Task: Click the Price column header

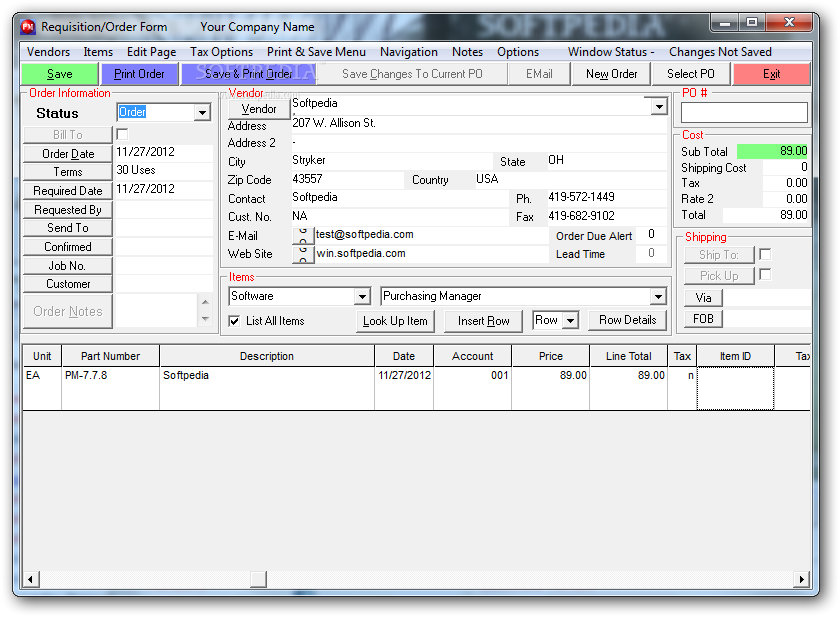Action: click(551, 356)
